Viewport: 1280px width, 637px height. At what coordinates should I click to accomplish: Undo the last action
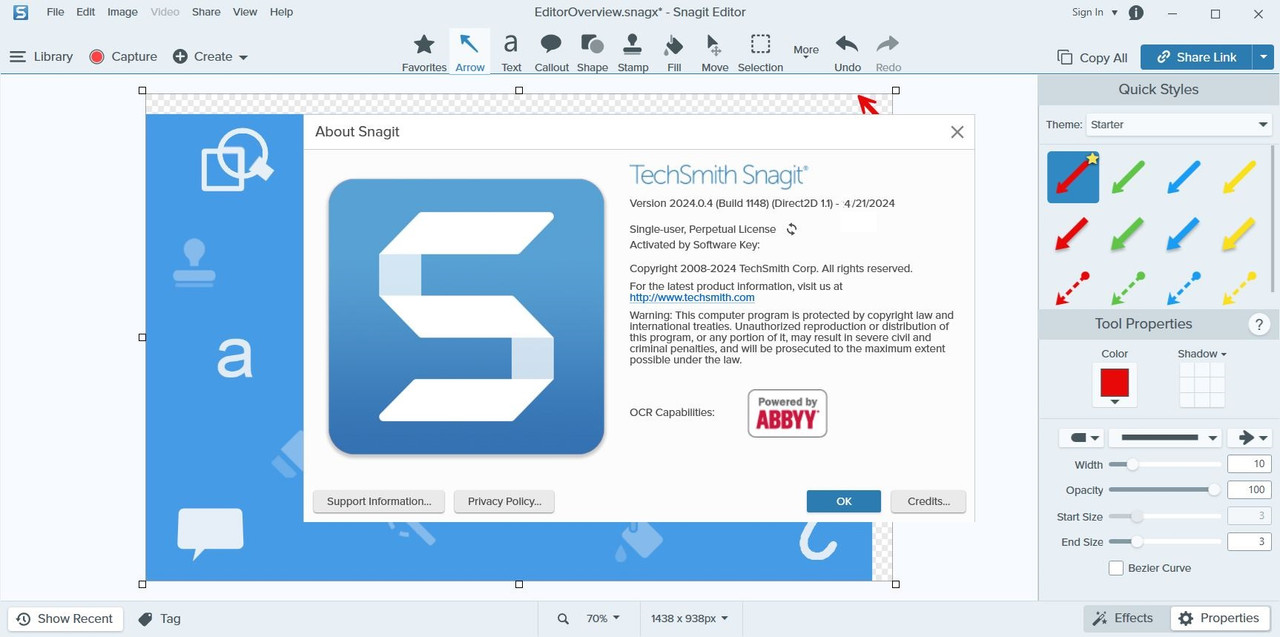tap(847, 53)
